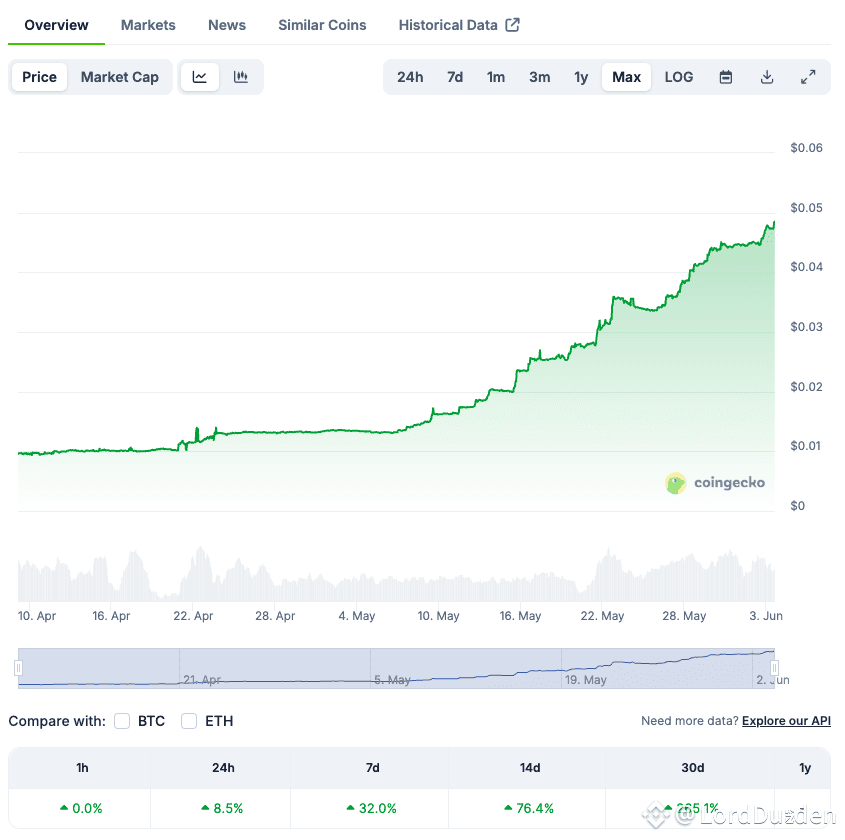Click the price line chart peak
845x840 pixels.
774,223
